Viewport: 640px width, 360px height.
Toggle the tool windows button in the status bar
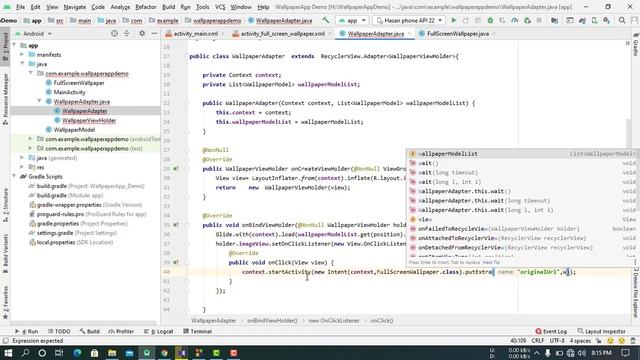point(5,341)
